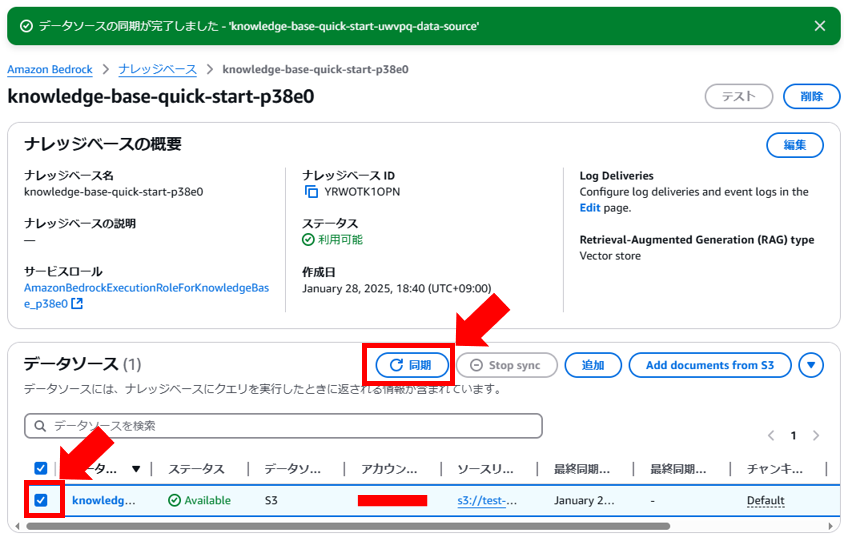This screenshot has width=844, height=535.
Task: Click the Available status cell
Action: pyautogui.click(x=199, y=501)
